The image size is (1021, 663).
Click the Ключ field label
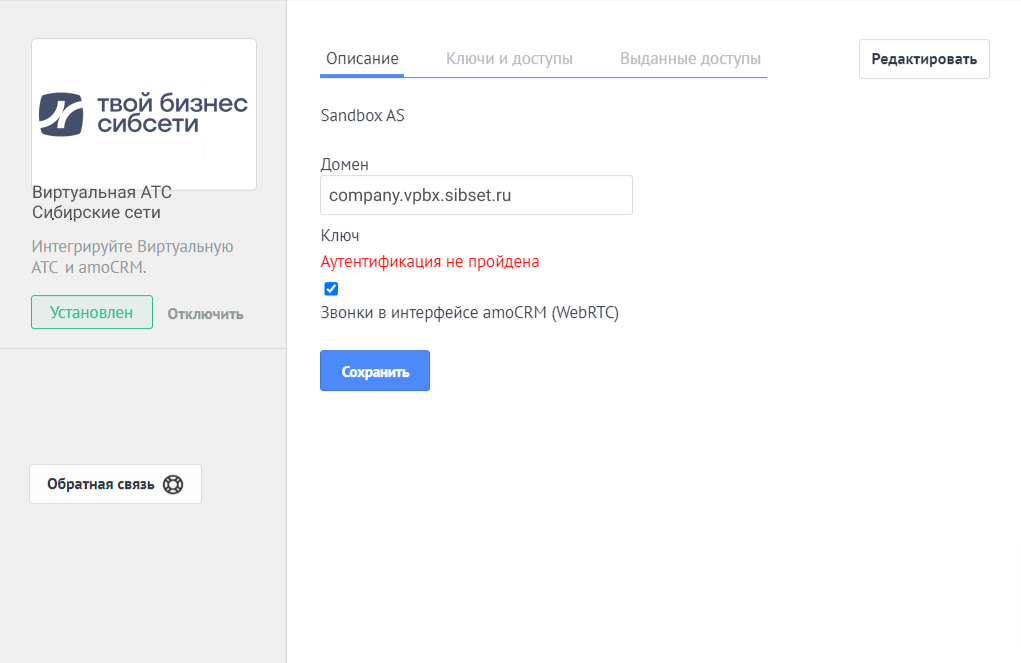(340, 235)
